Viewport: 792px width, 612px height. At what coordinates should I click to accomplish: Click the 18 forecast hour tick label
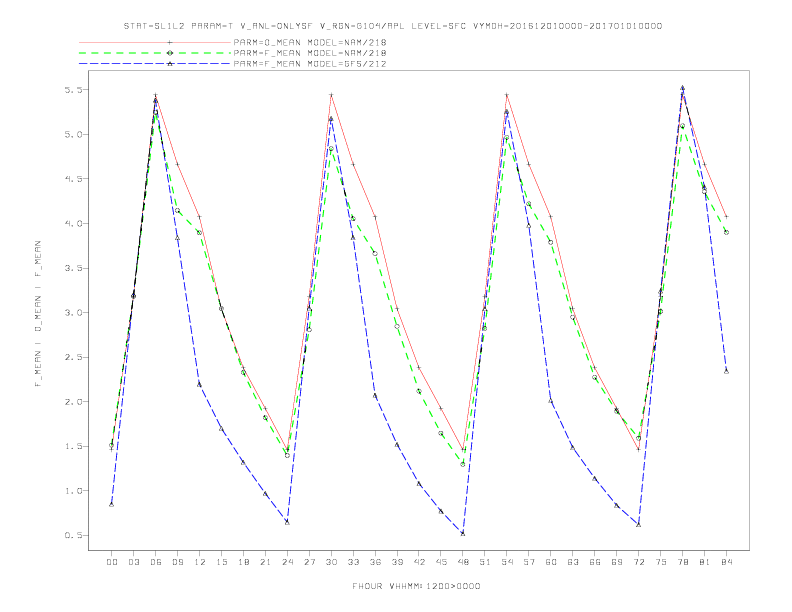click(x=243, y=562)
